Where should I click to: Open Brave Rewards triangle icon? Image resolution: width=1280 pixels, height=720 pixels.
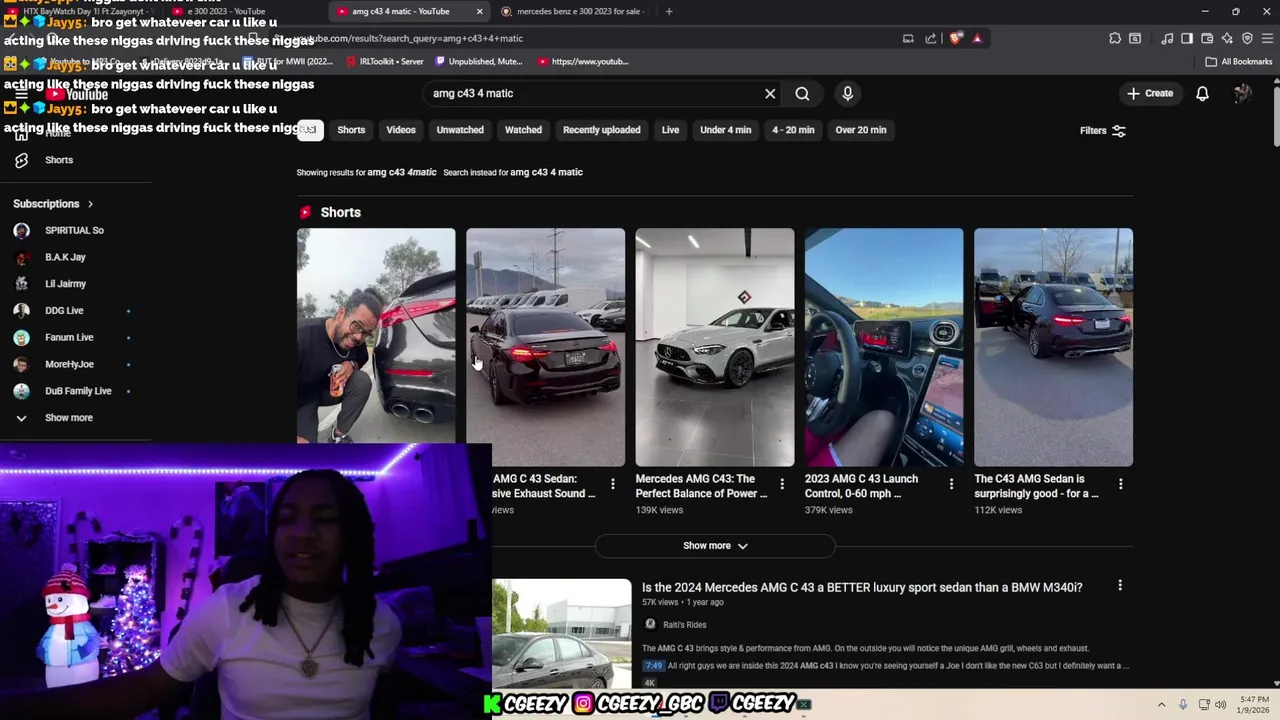point(977,38)
